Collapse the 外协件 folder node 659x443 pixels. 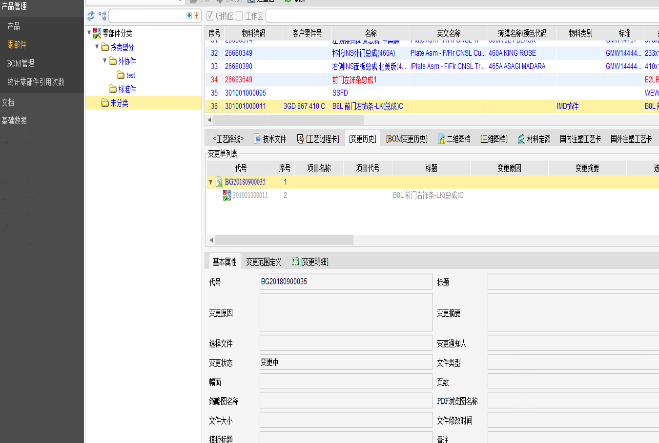click(106, 61)
